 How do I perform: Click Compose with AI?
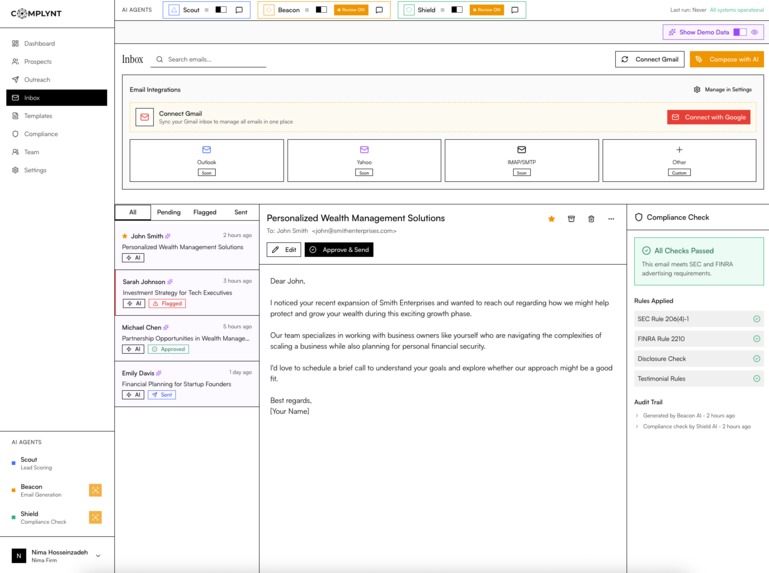727,59
